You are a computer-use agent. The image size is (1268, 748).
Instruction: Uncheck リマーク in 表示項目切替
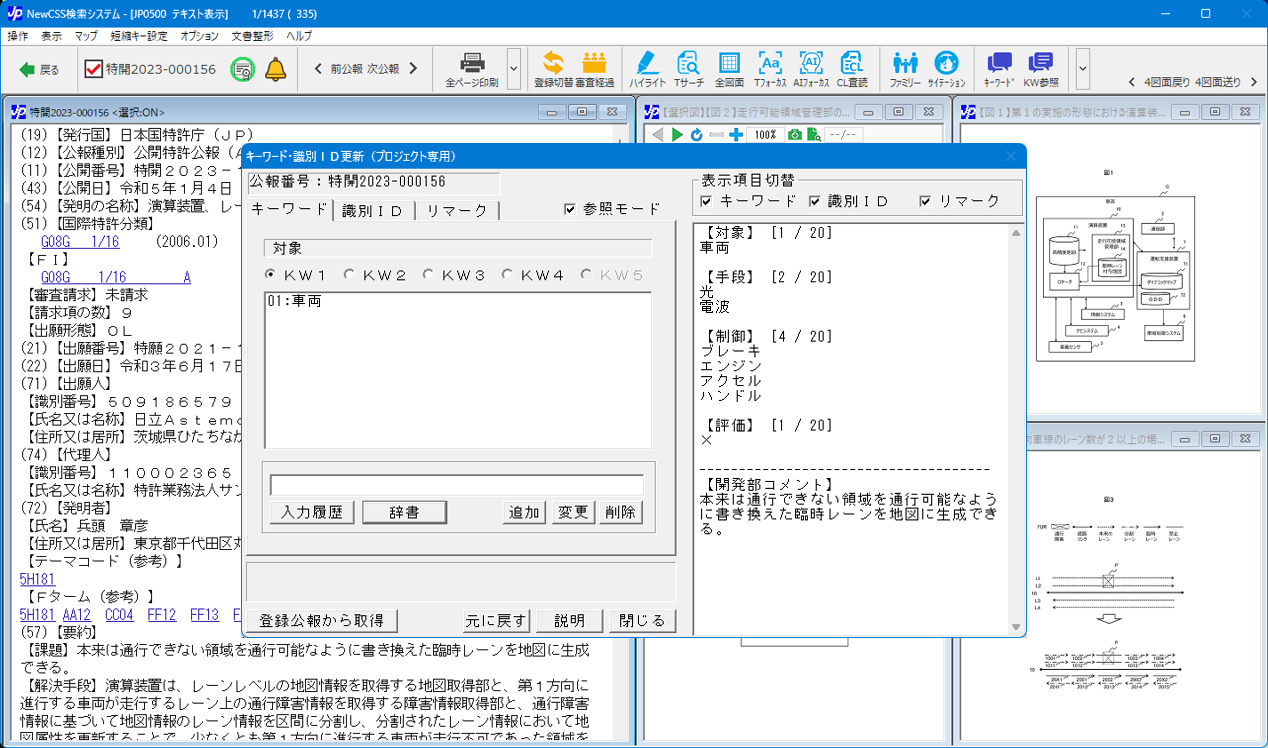tap(925, 201)
